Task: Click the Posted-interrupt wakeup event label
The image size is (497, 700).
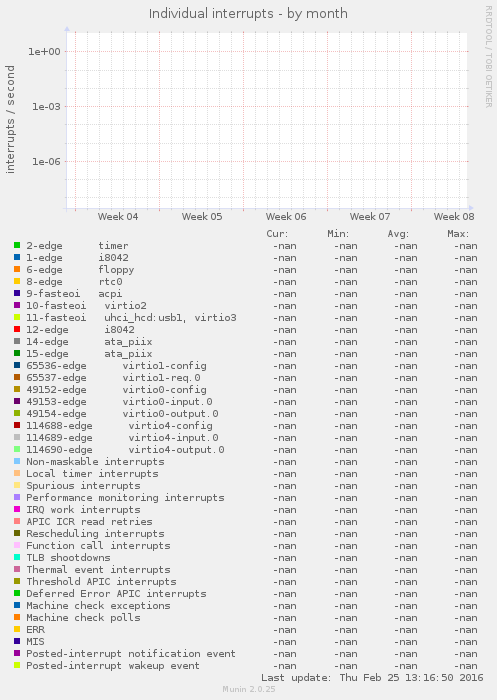Action: coord(113,666)
